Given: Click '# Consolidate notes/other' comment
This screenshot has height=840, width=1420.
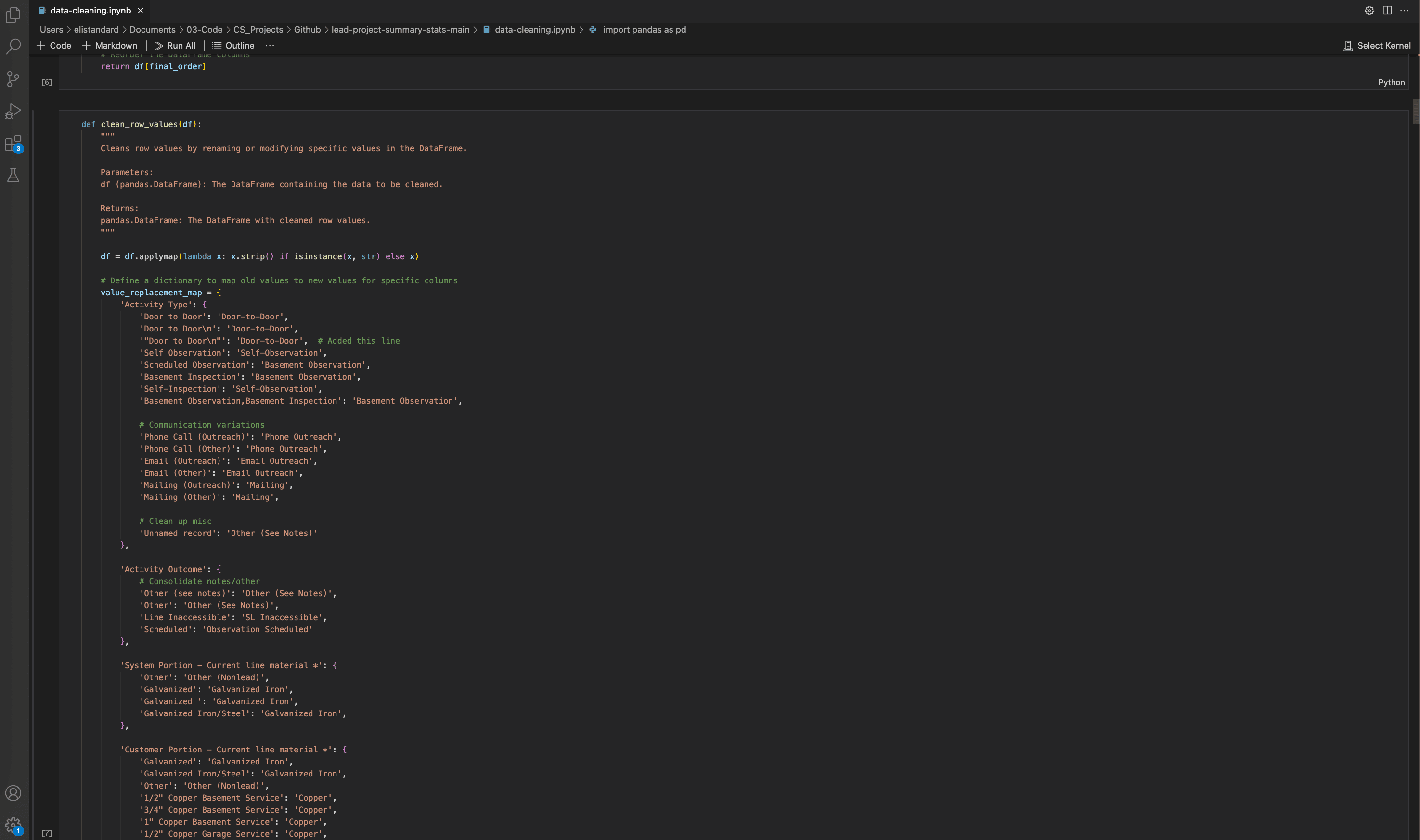Looking at the screenshot, I should tap(200, 581).
